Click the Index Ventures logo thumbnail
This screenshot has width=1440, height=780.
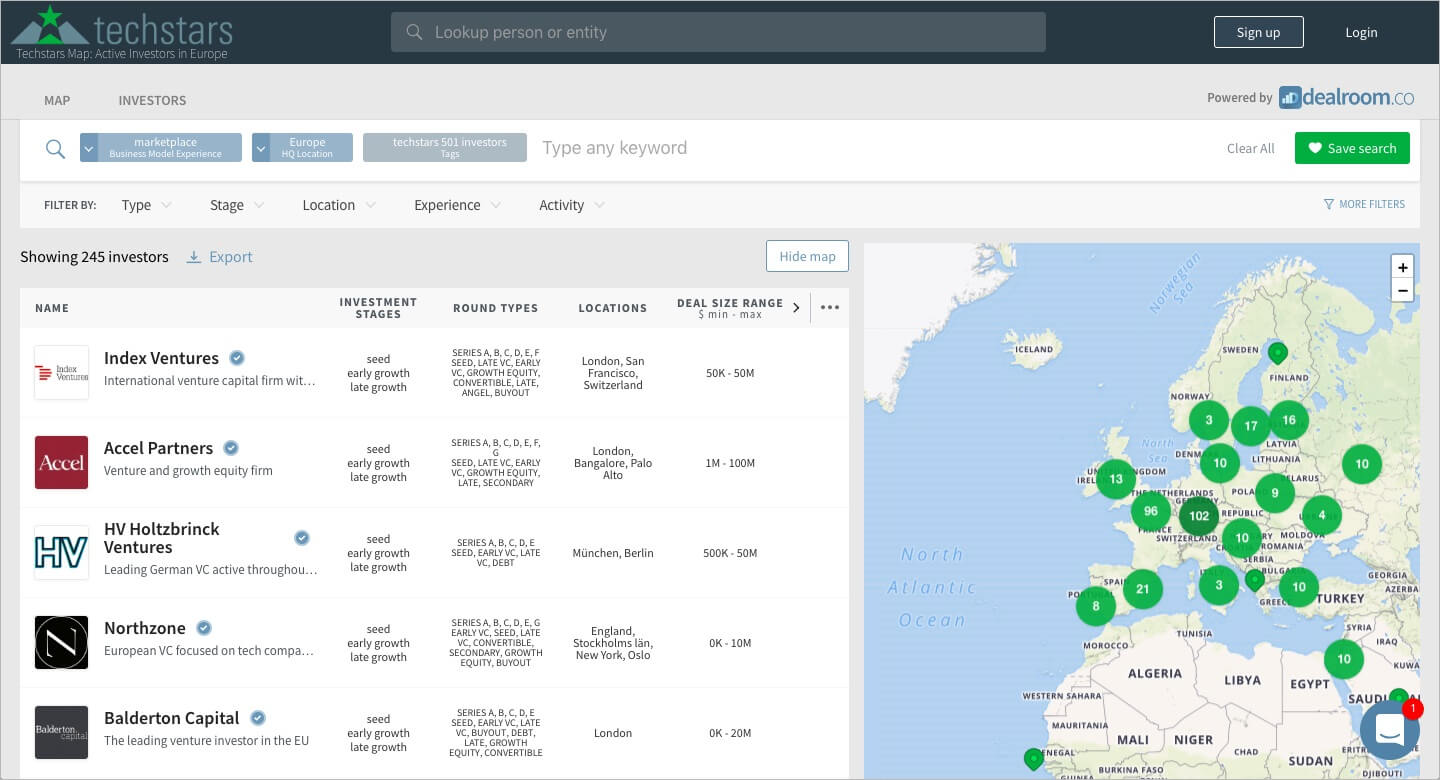pyautogui.click(x=62, y=373)
